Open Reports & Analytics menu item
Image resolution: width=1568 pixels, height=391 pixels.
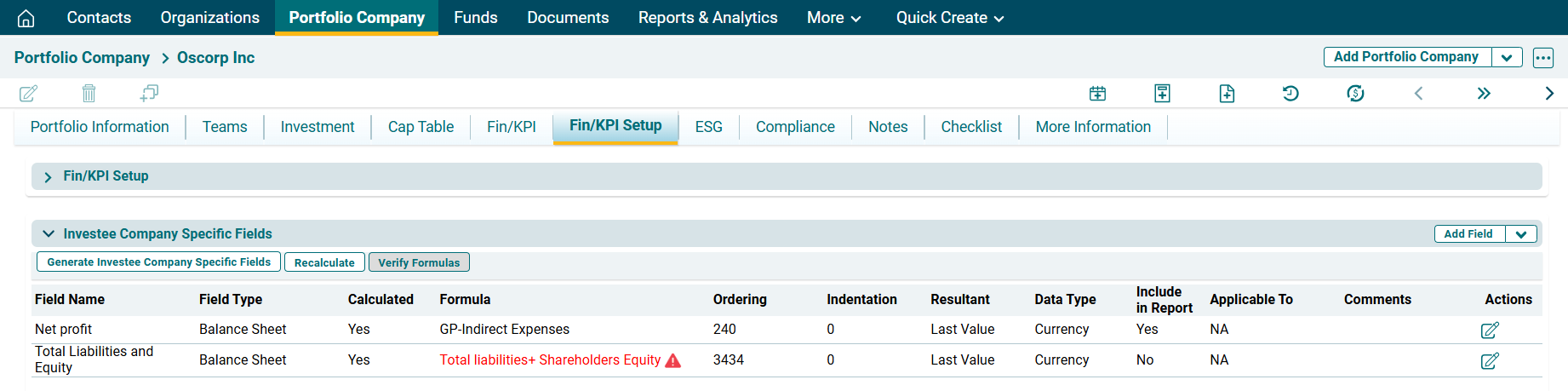707,18
